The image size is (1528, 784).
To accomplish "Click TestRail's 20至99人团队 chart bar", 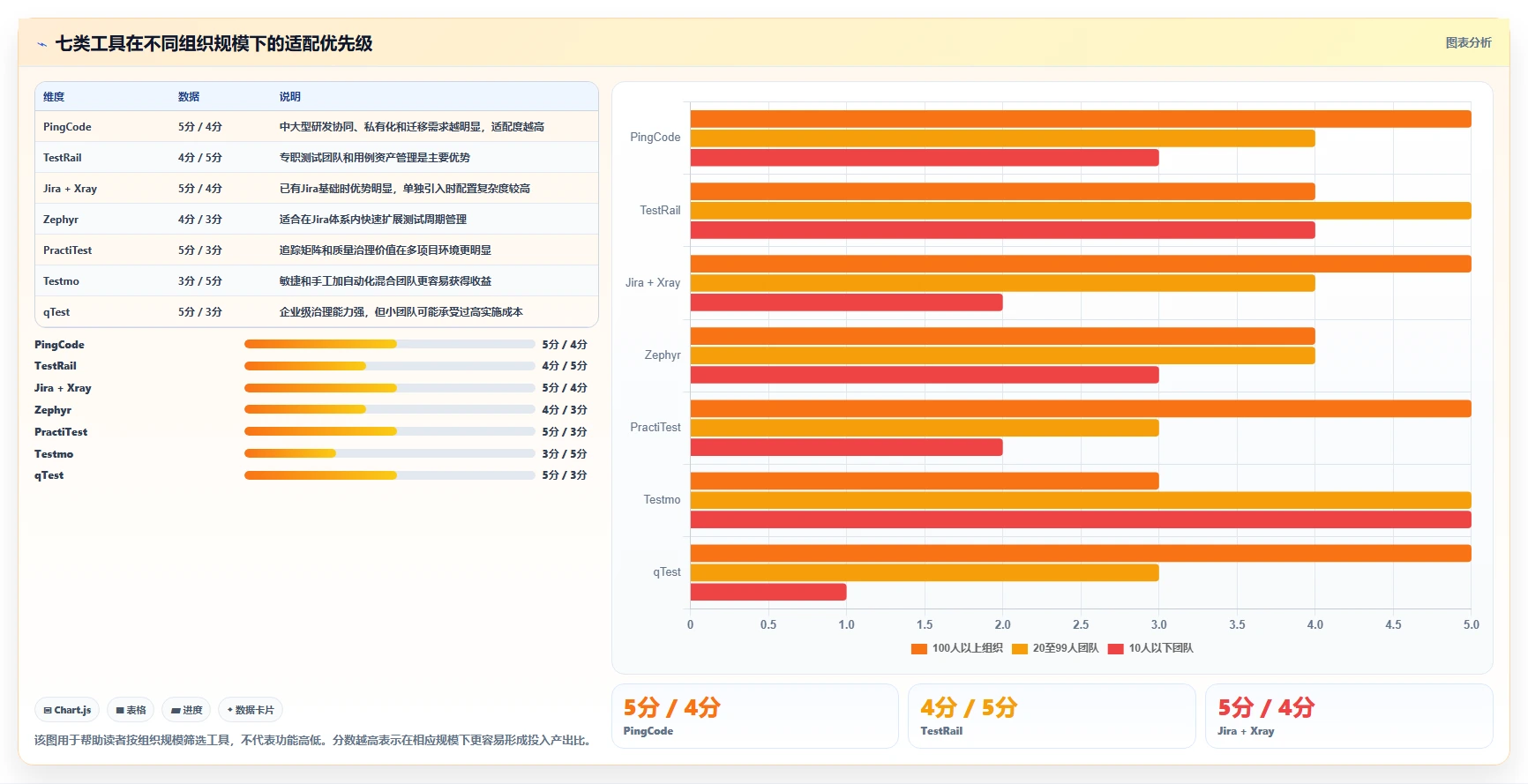I will point(1081,211).
